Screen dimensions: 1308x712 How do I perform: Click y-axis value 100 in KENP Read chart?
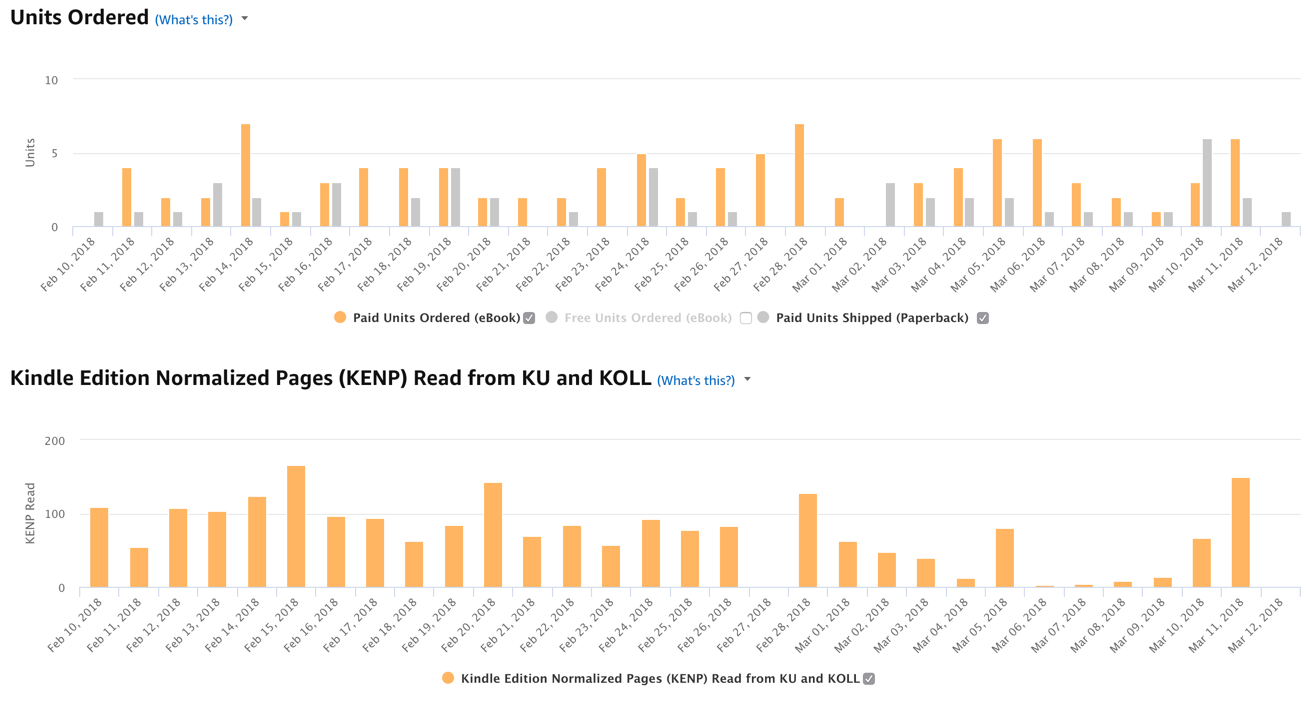[55, 515]
